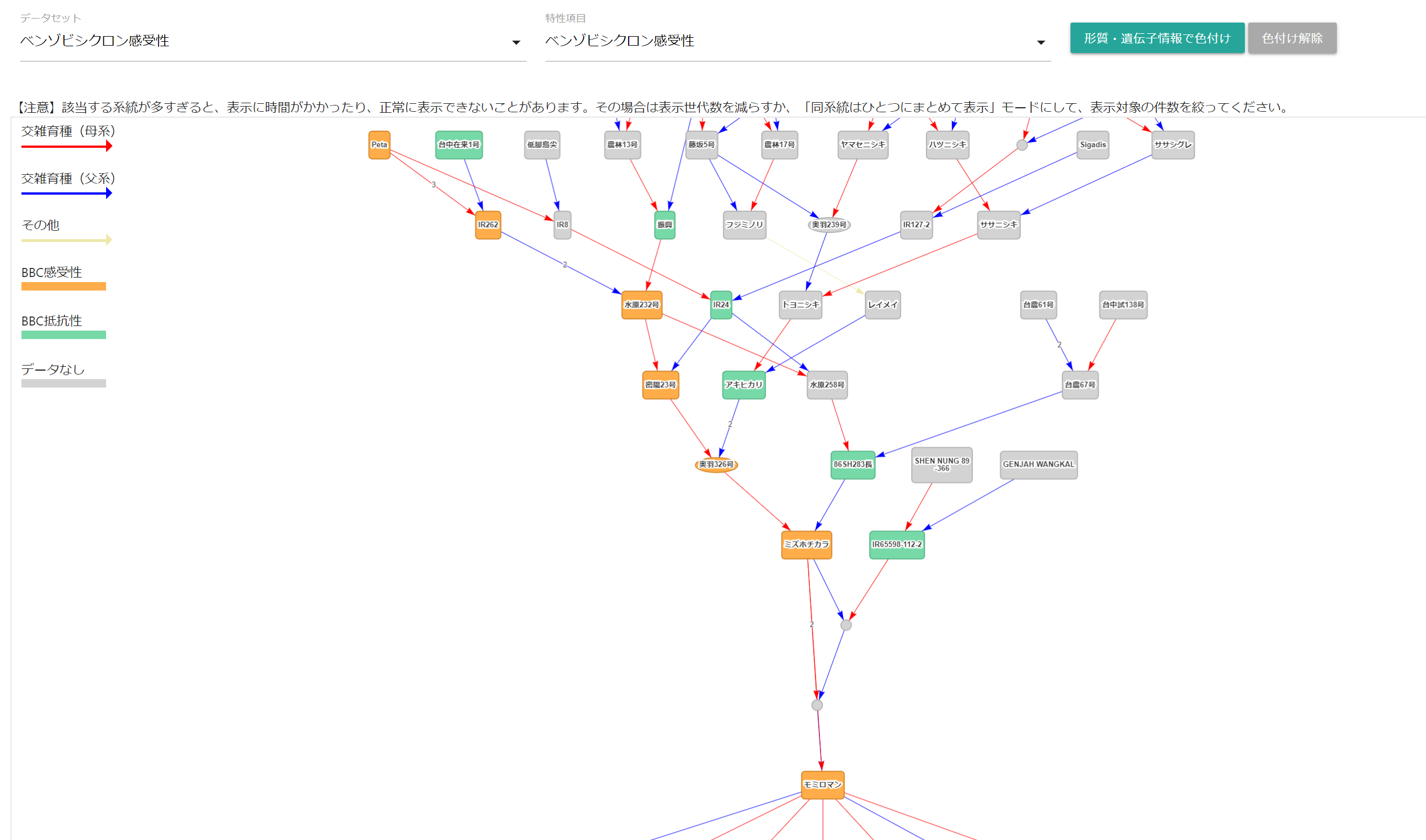This screenshot has height=840, width=1426.
Task: Click the 86SH283長 node
Action: coord(853,465)
